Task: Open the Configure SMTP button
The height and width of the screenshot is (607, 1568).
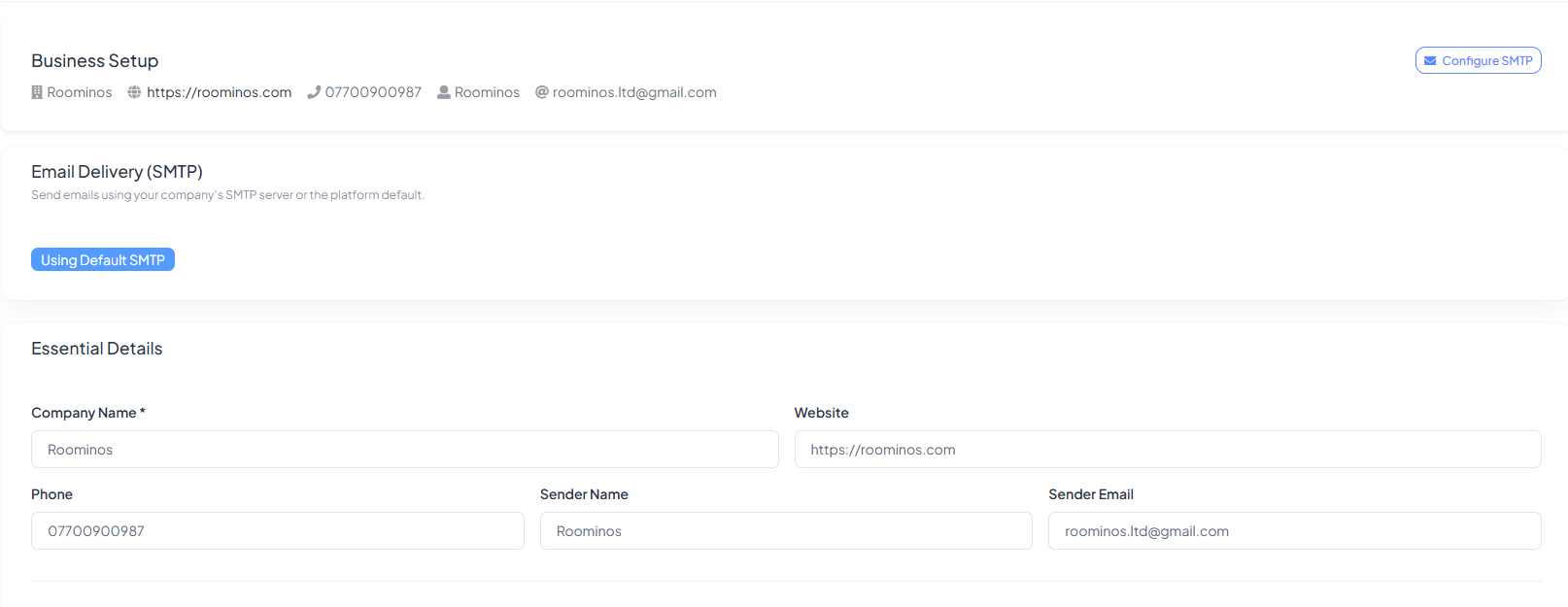Action: 1478,60
